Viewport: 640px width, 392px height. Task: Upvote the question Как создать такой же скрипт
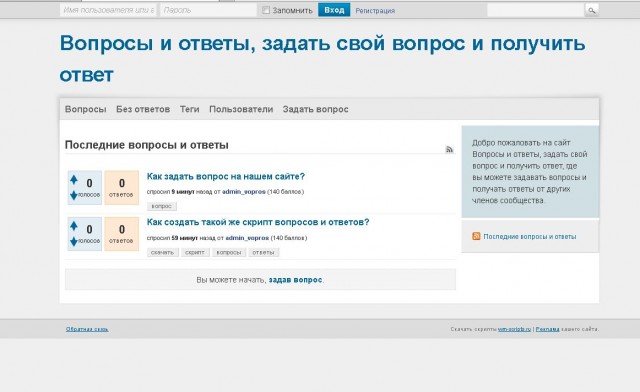74,225
